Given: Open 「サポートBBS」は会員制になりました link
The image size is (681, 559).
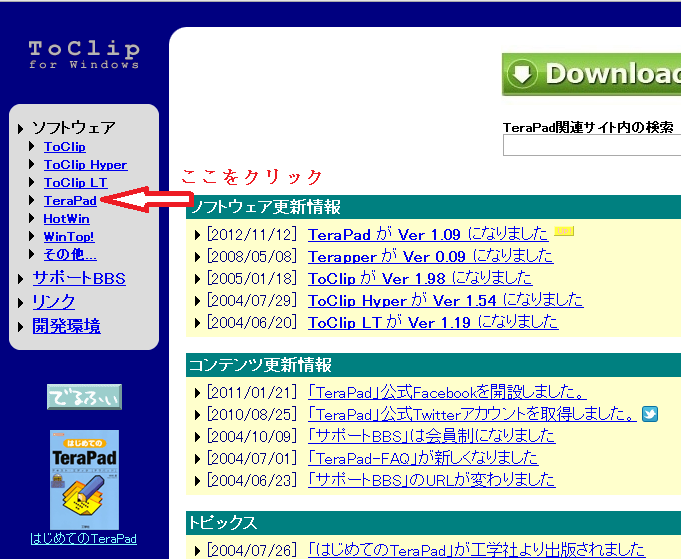Looking at the screenshot, I should (x=432, y=436).
